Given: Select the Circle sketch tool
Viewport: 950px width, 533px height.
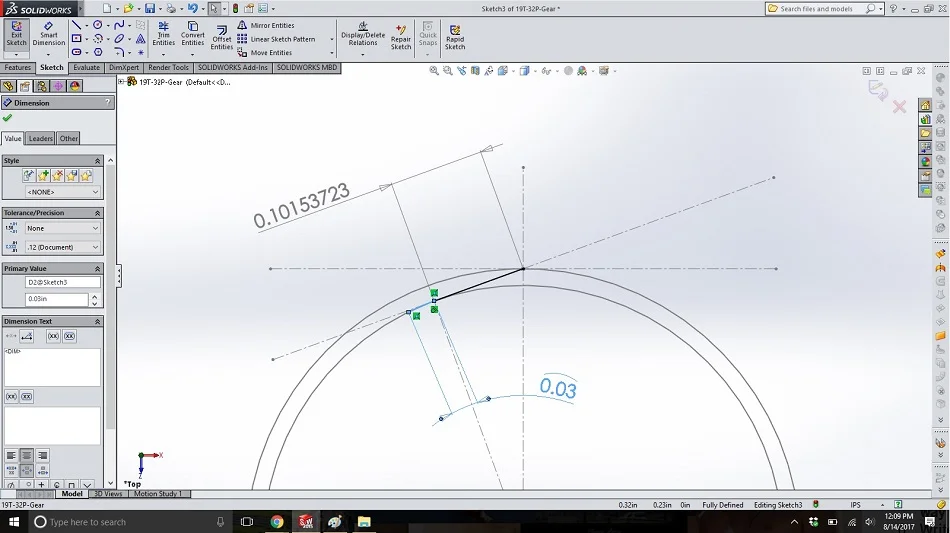Looking at the screenshot, I should [x=98, y=25].
